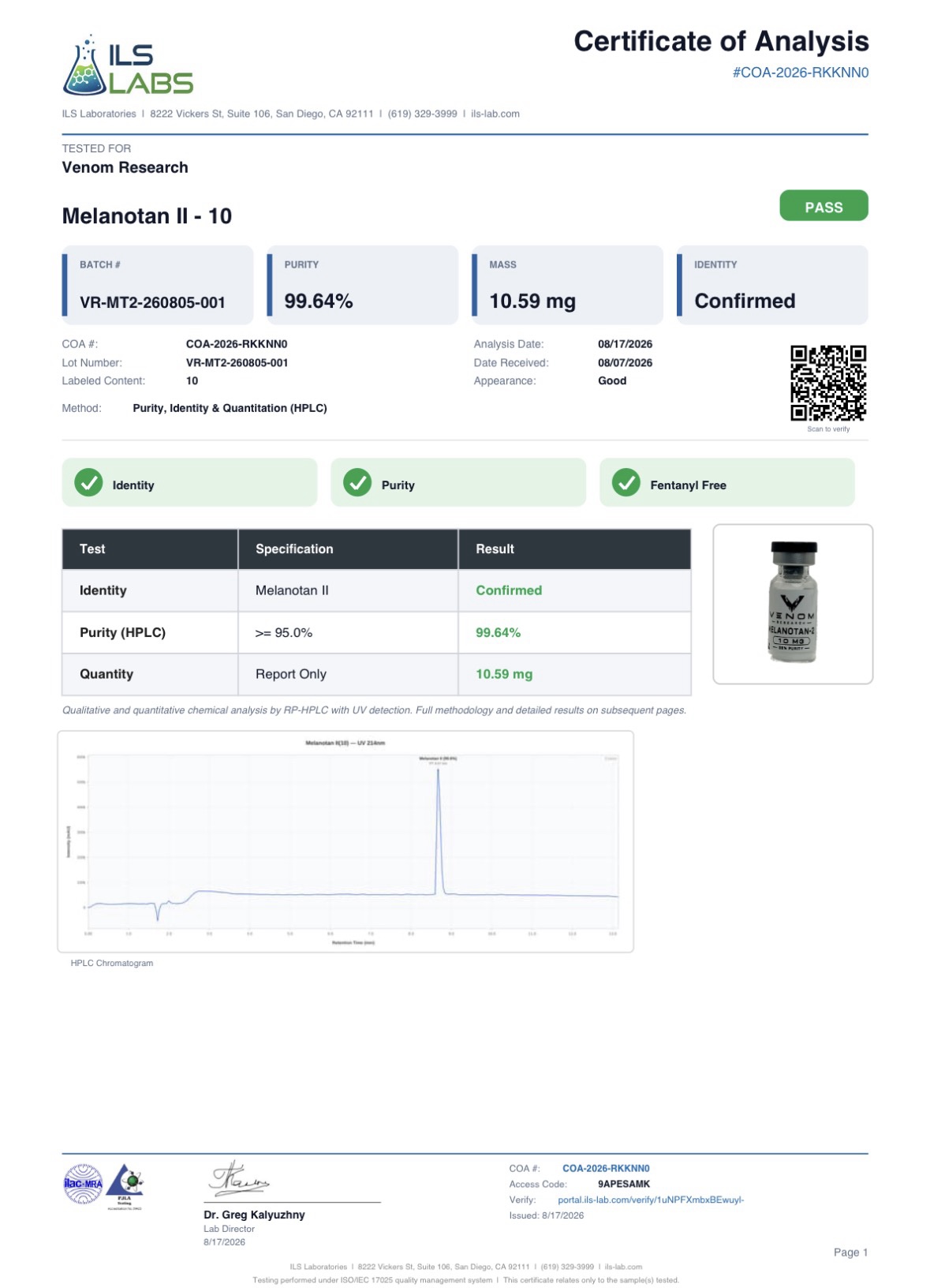The image size is (930, 1288).
Task: Click the 'Confirmed' result in the table
Action: pyautogui.click(x=509, y=590)
